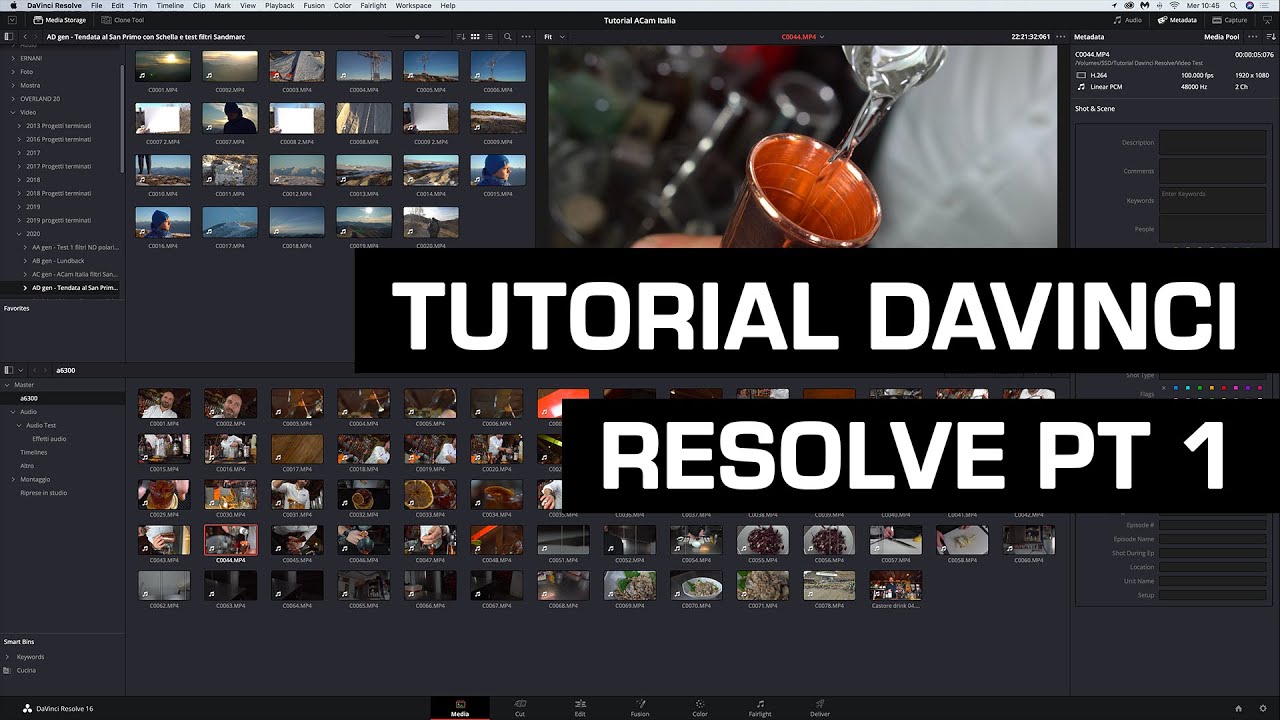Go to the Deliver page tab
This screenshot has width=1280, height=720.
[820, 708]
